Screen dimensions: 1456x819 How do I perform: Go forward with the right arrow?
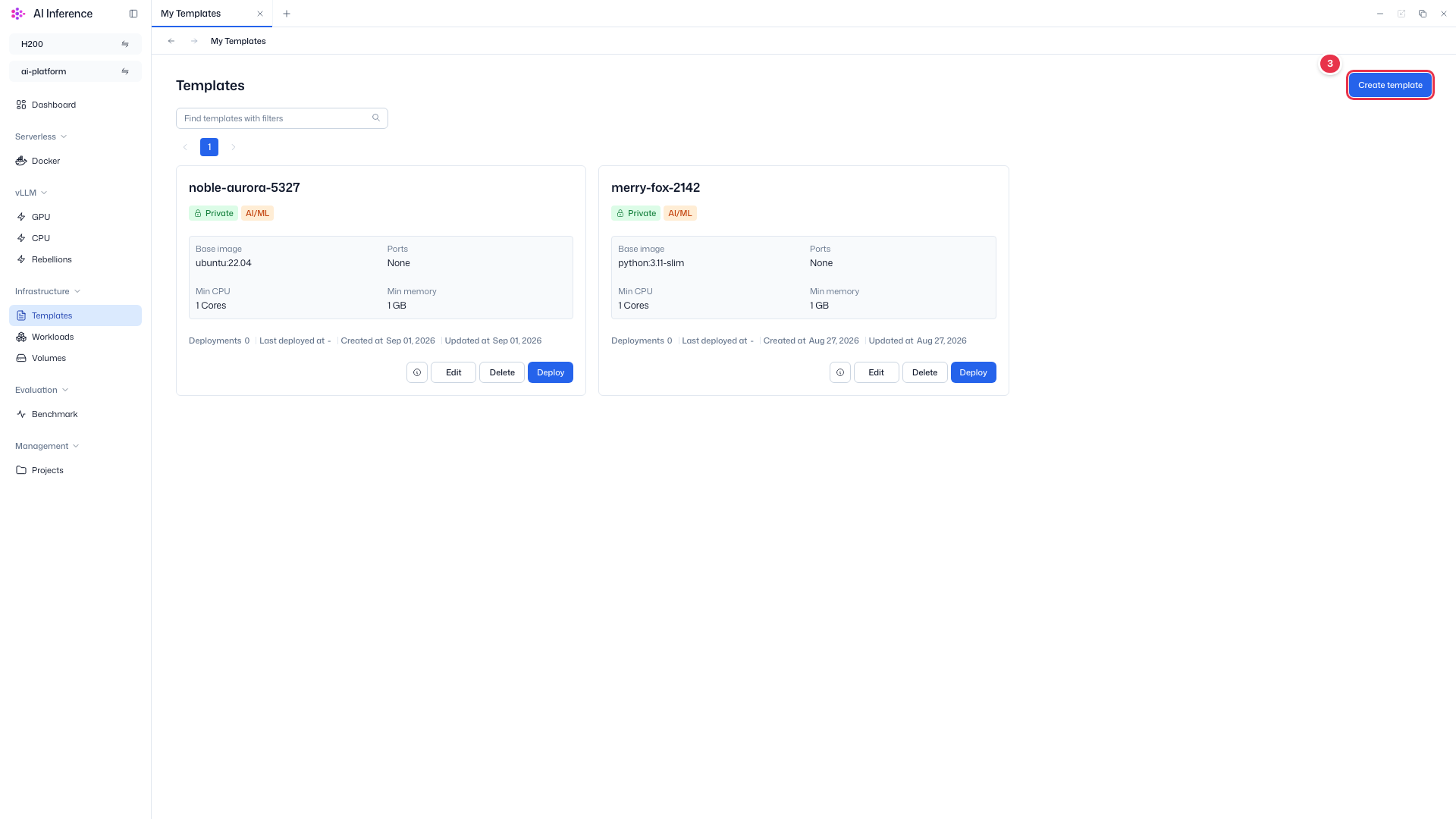point(194,41)
